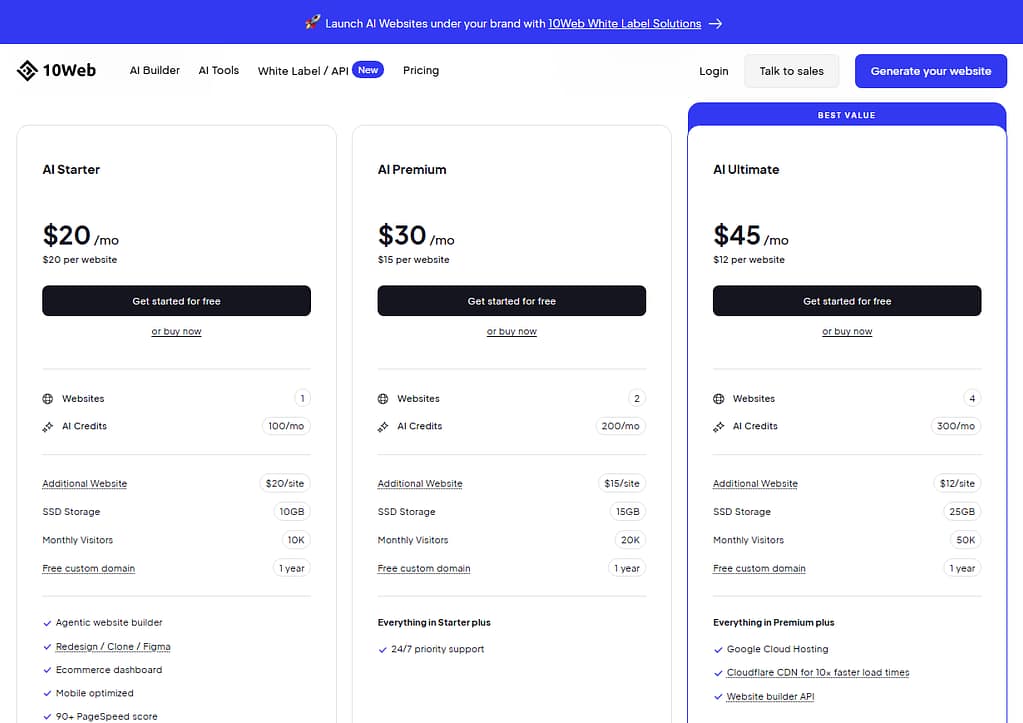
Task: Click the $45 /mo price text
Action: [751, 236]
